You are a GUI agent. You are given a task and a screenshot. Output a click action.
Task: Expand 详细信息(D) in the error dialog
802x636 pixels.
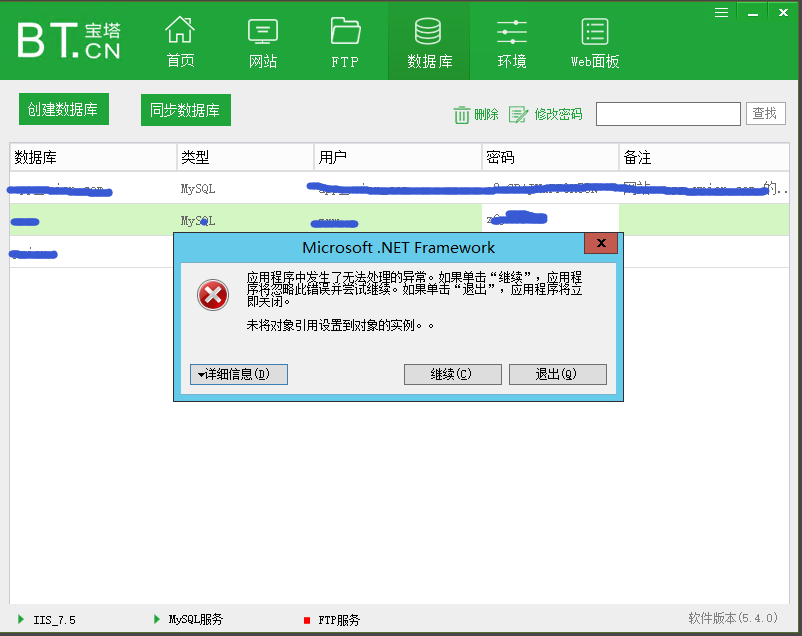(x=238, y=374)
